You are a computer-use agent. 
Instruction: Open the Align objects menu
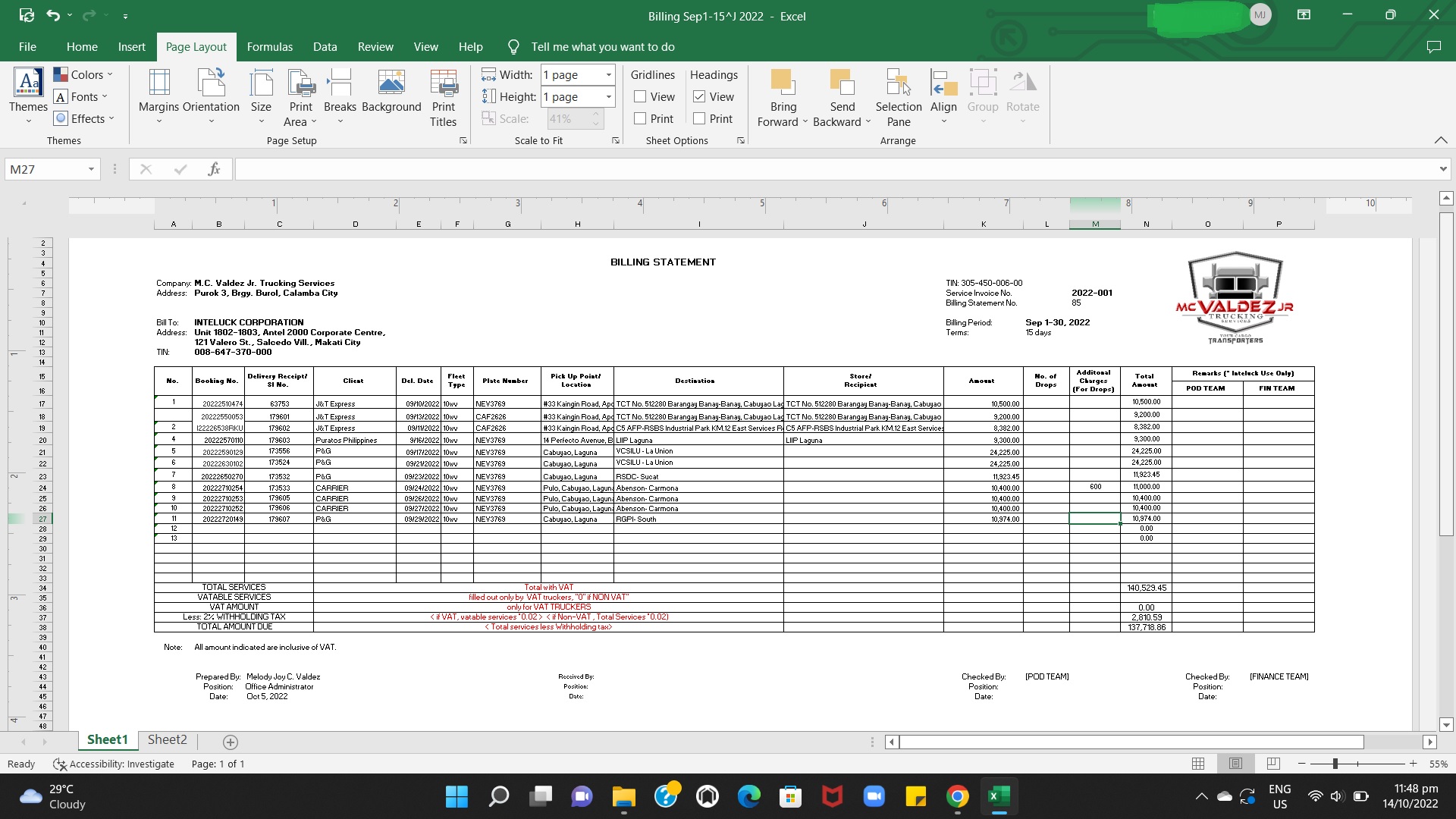(943, 97)
